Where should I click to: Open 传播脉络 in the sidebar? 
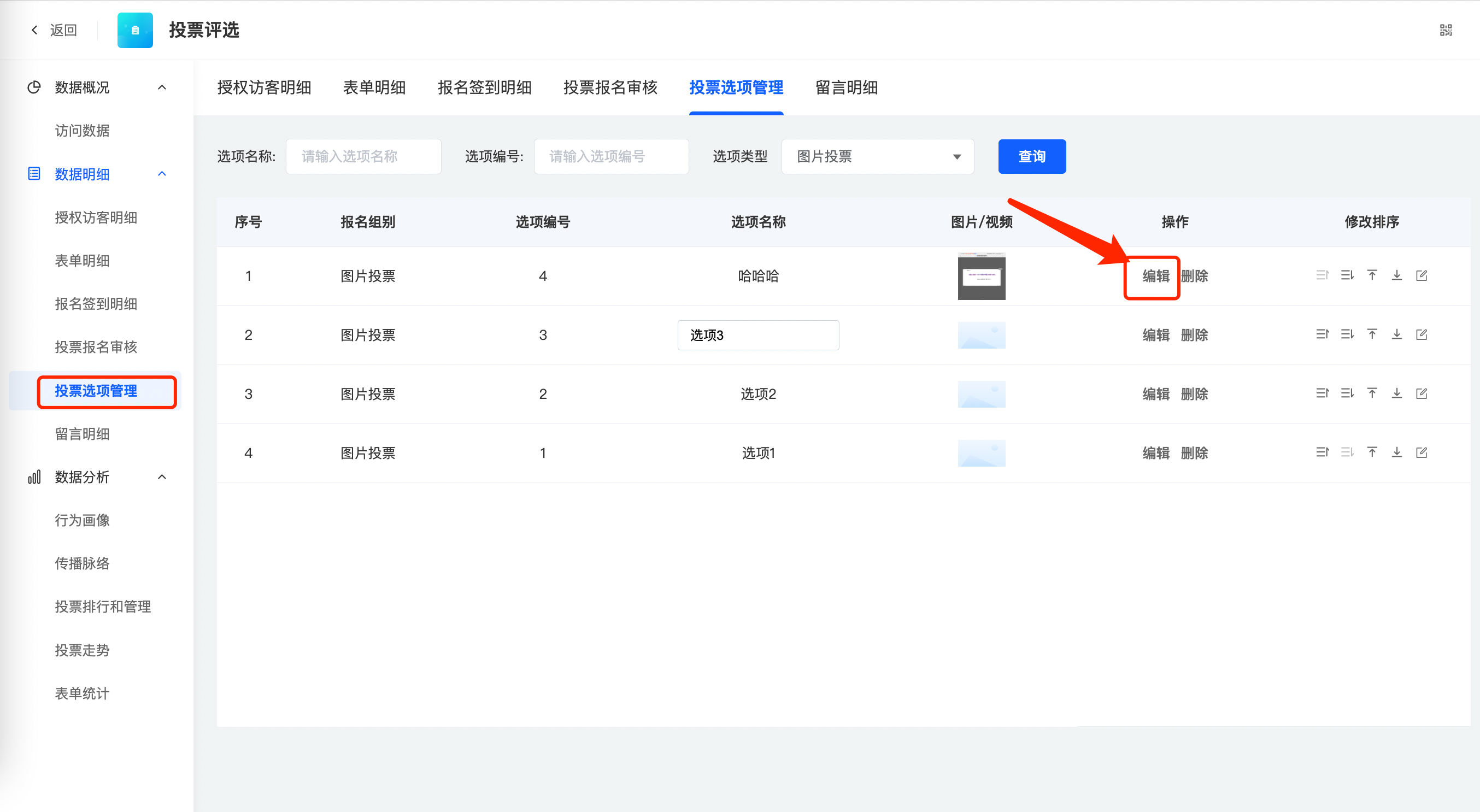(82, 563)
